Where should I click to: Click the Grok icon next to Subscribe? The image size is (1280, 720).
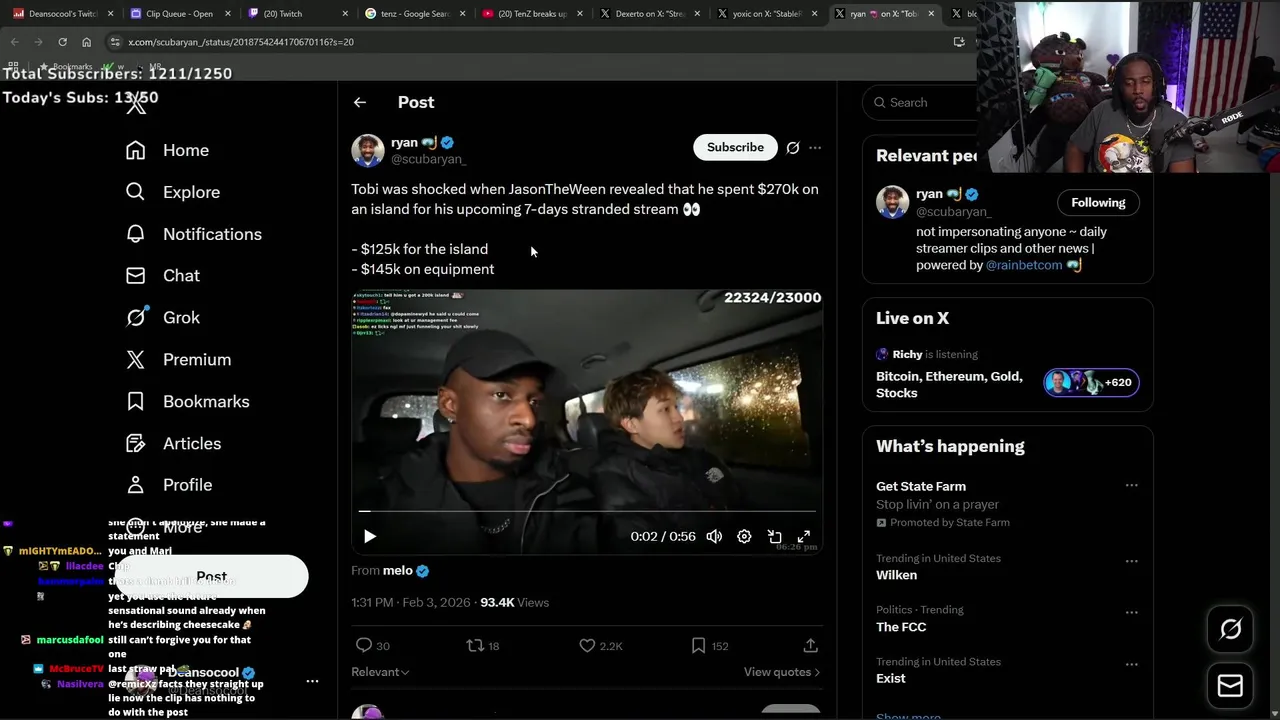(x=793, y=147)
